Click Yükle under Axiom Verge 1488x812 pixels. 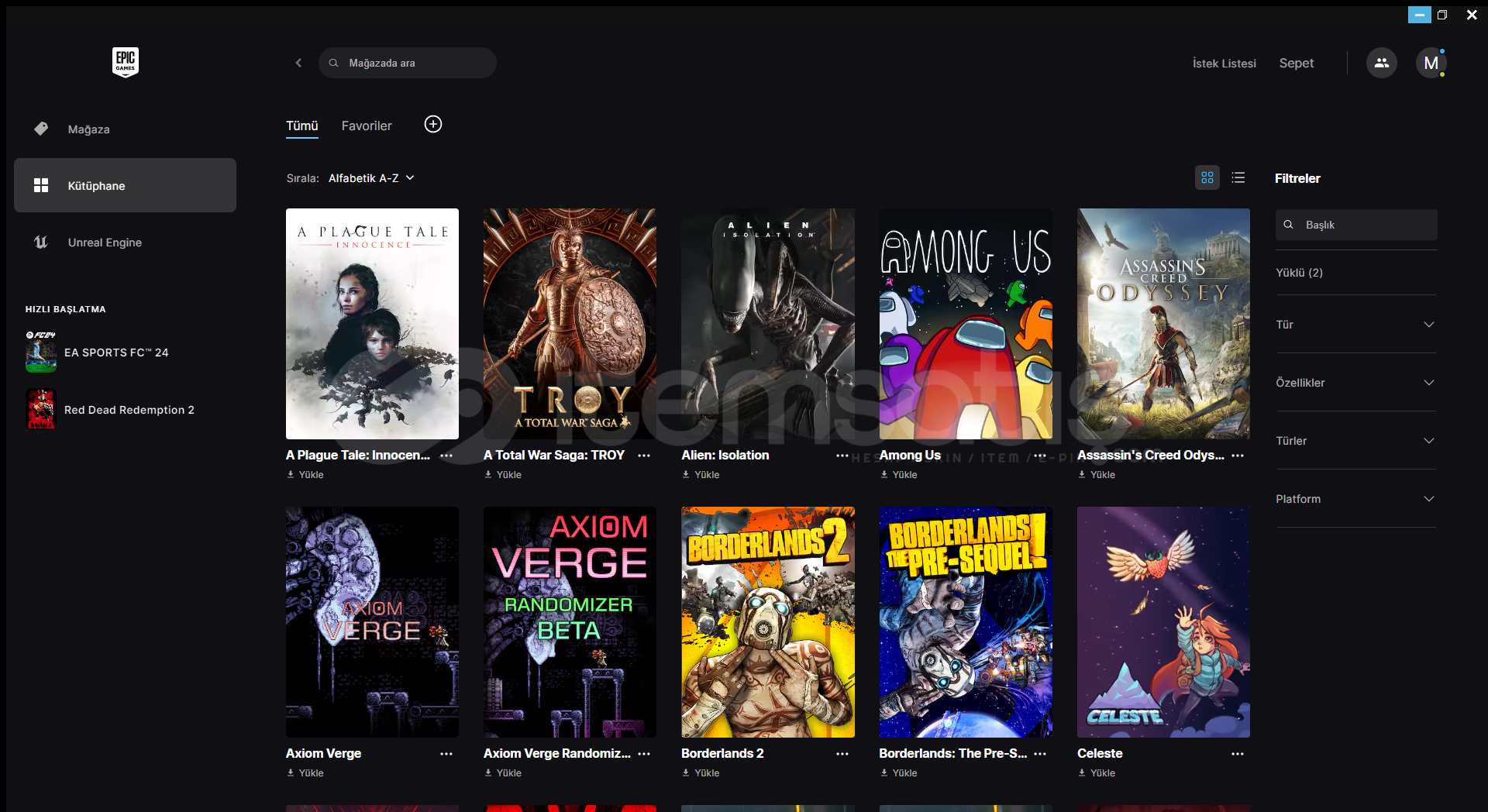pyautogui.click(x=305, y=772)
